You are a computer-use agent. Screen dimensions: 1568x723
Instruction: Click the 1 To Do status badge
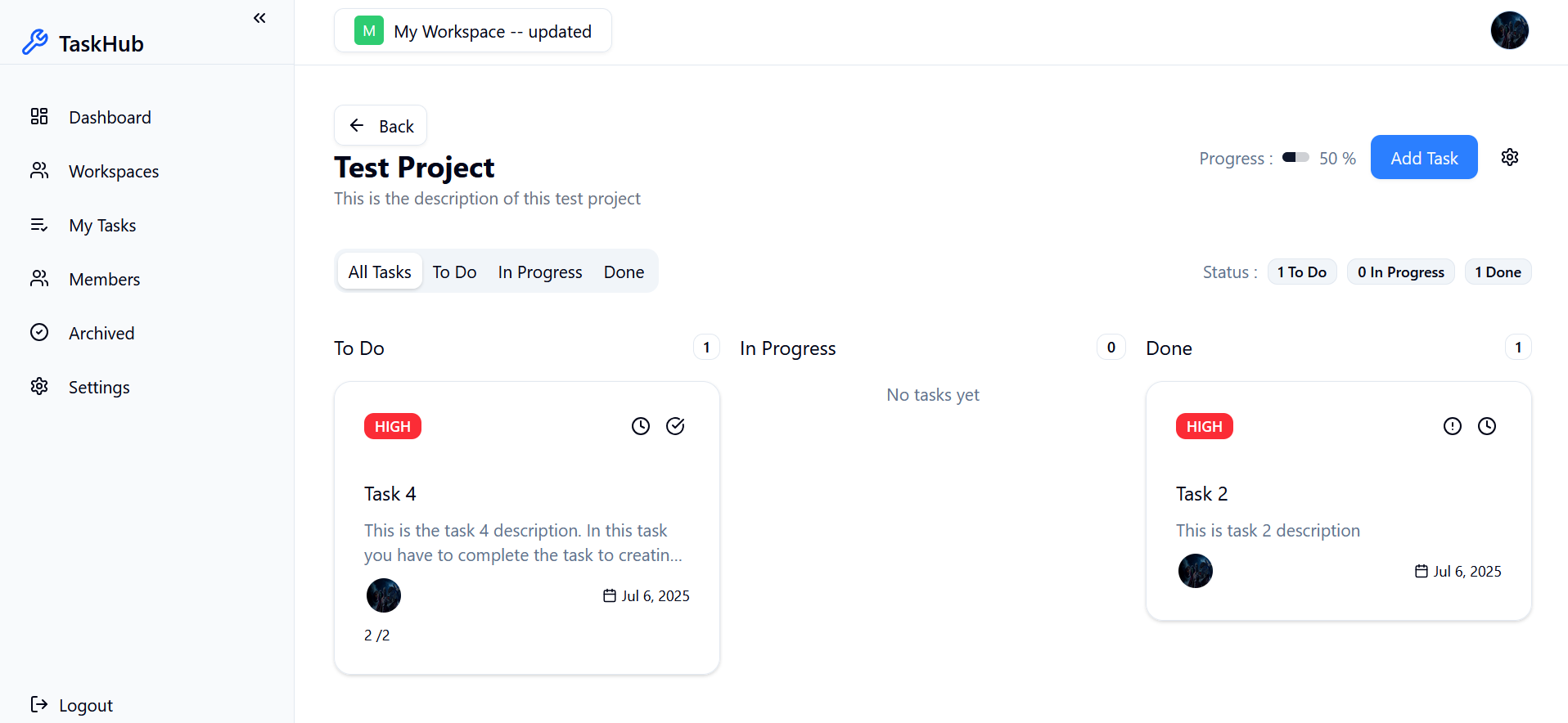pyautogui.click(x=1302, y=272)
